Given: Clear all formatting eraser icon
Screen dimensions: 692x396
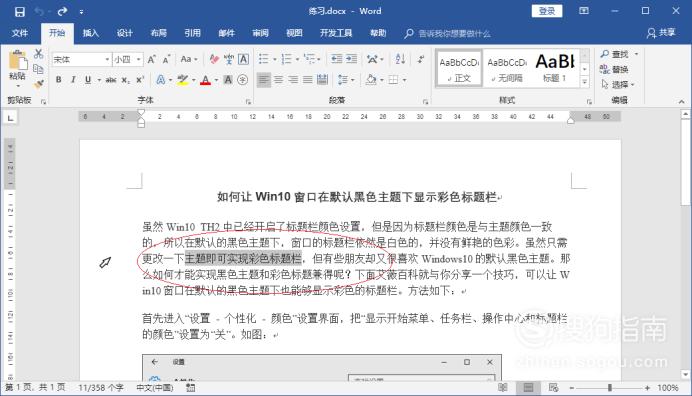Looking at the screenshot, I should pyautogui.click(x=214, y=59).
